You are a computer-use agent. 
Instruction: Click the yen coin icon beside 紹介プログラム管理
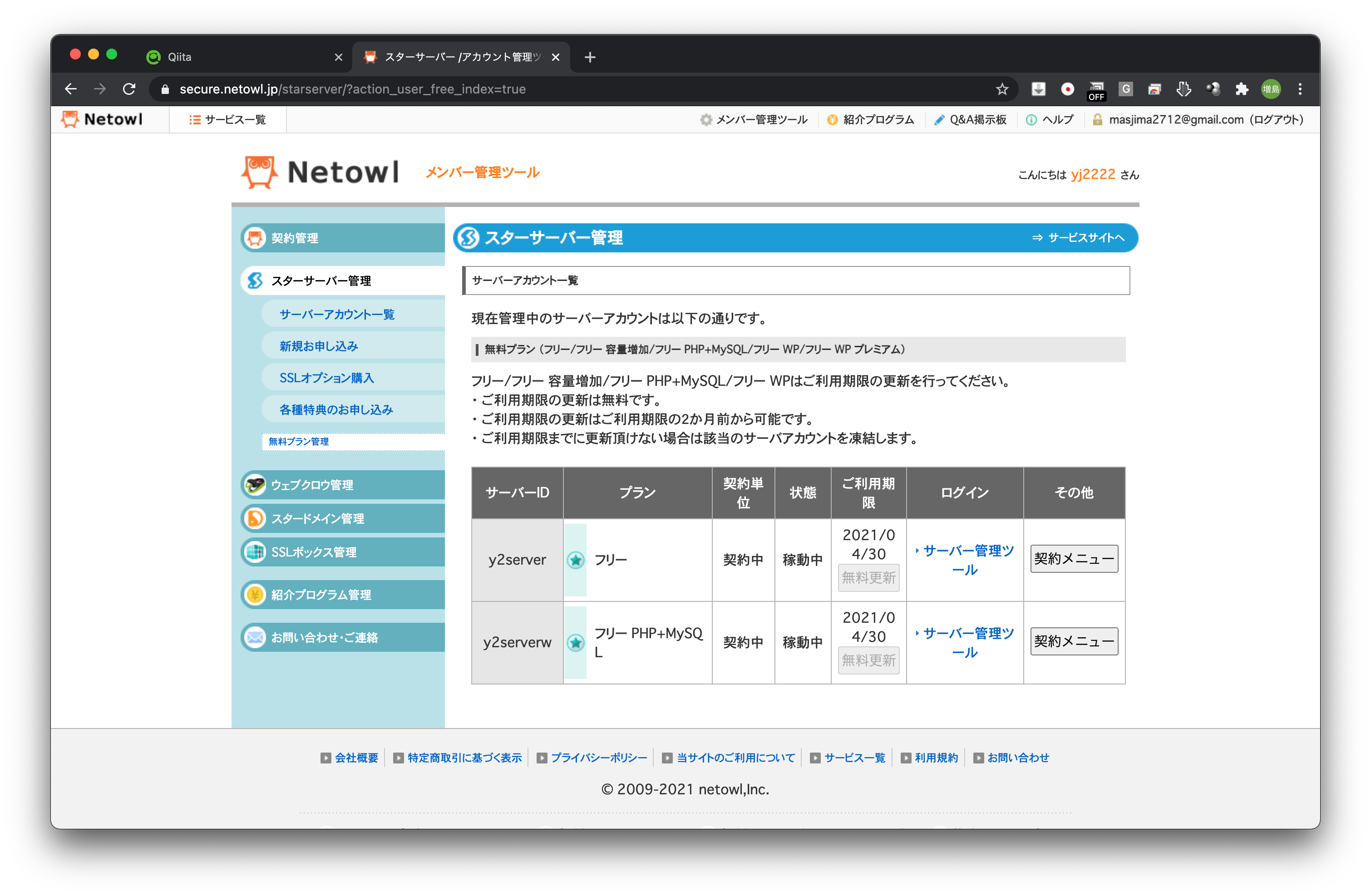tap(255, 594)
